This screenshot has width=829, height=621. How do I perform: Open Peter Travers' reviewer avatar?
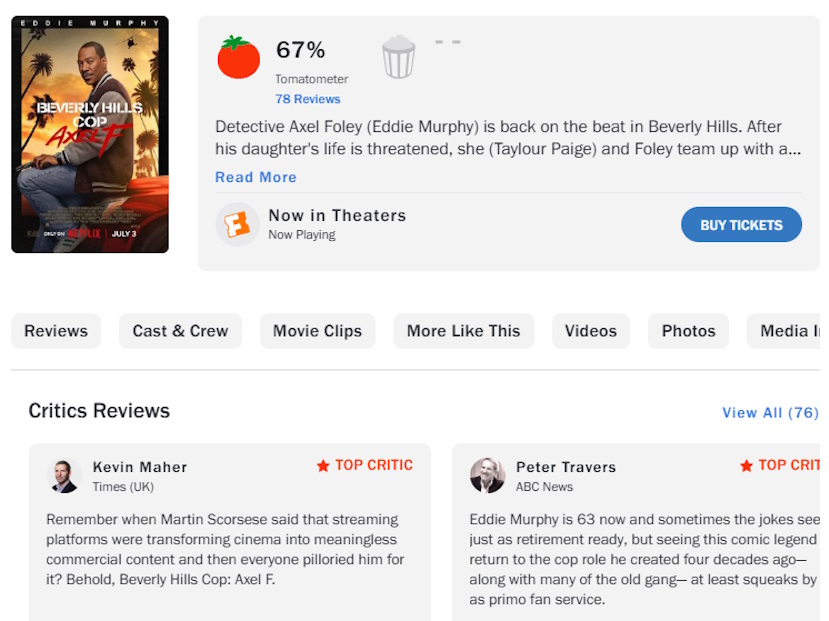point(487,475)
